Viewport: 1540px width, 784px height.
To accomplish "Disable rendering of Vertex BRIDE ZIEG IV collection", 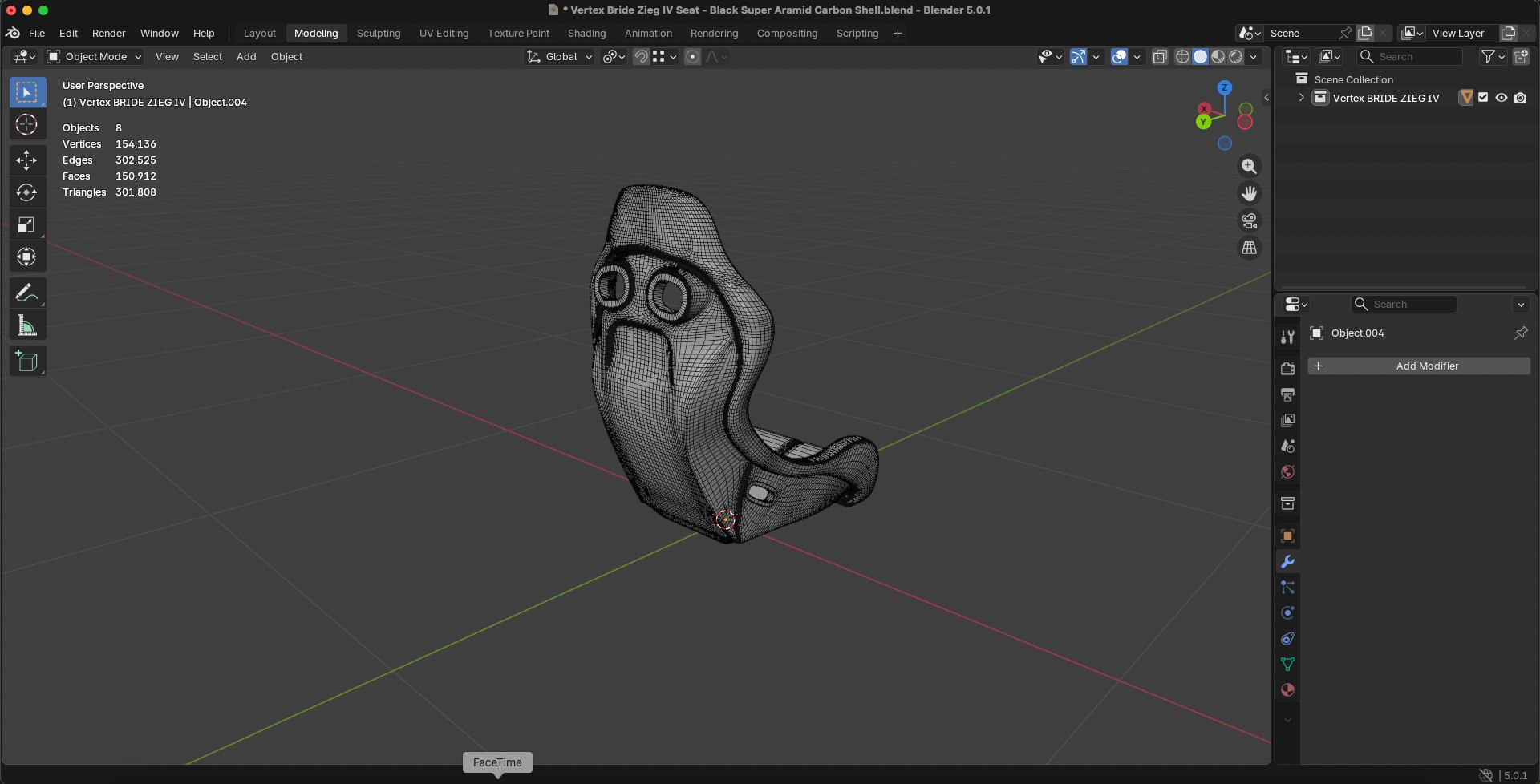I will pos(1520,98).
